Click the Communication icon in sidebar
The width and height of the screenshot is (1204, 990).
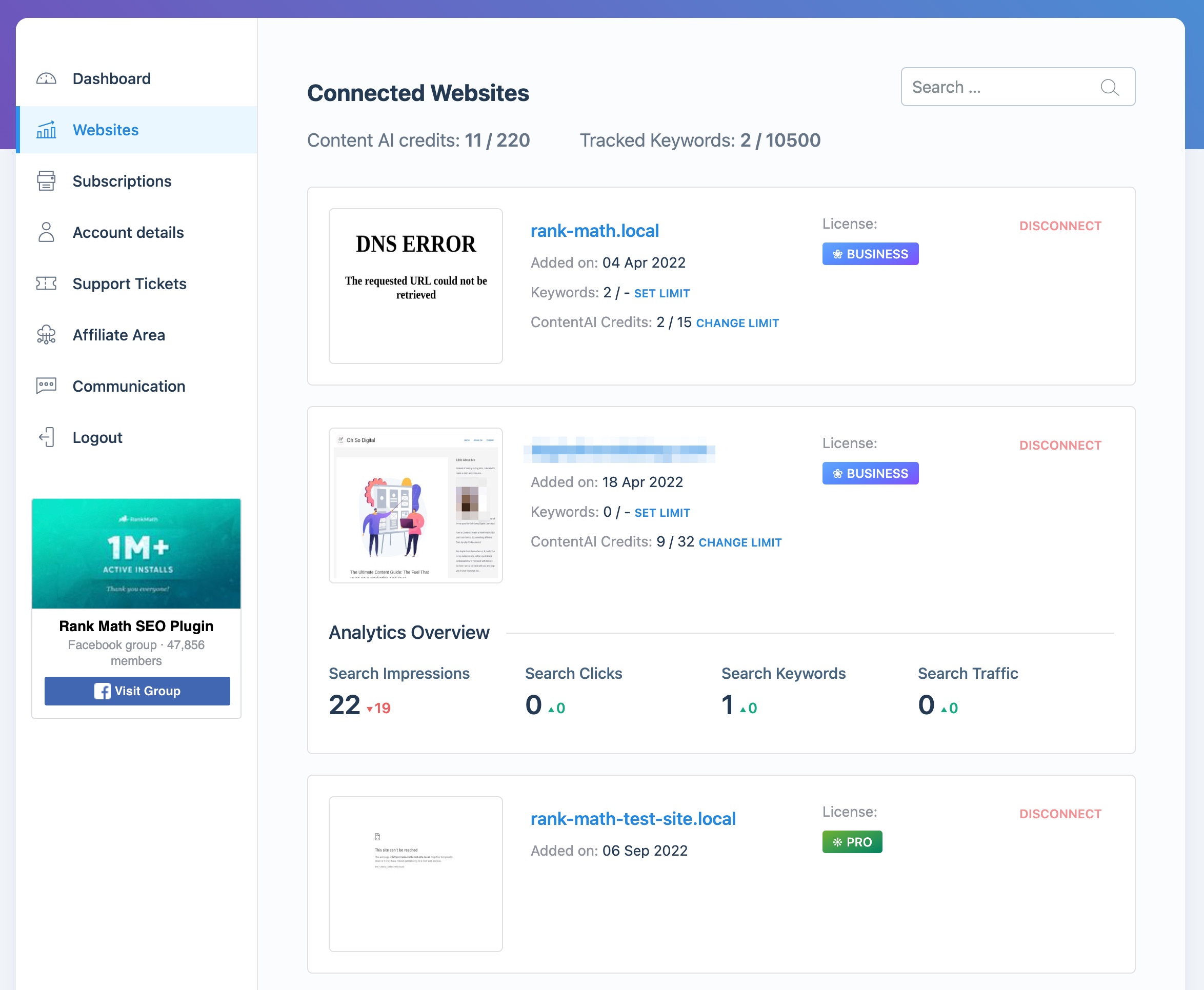coord(47,385)
